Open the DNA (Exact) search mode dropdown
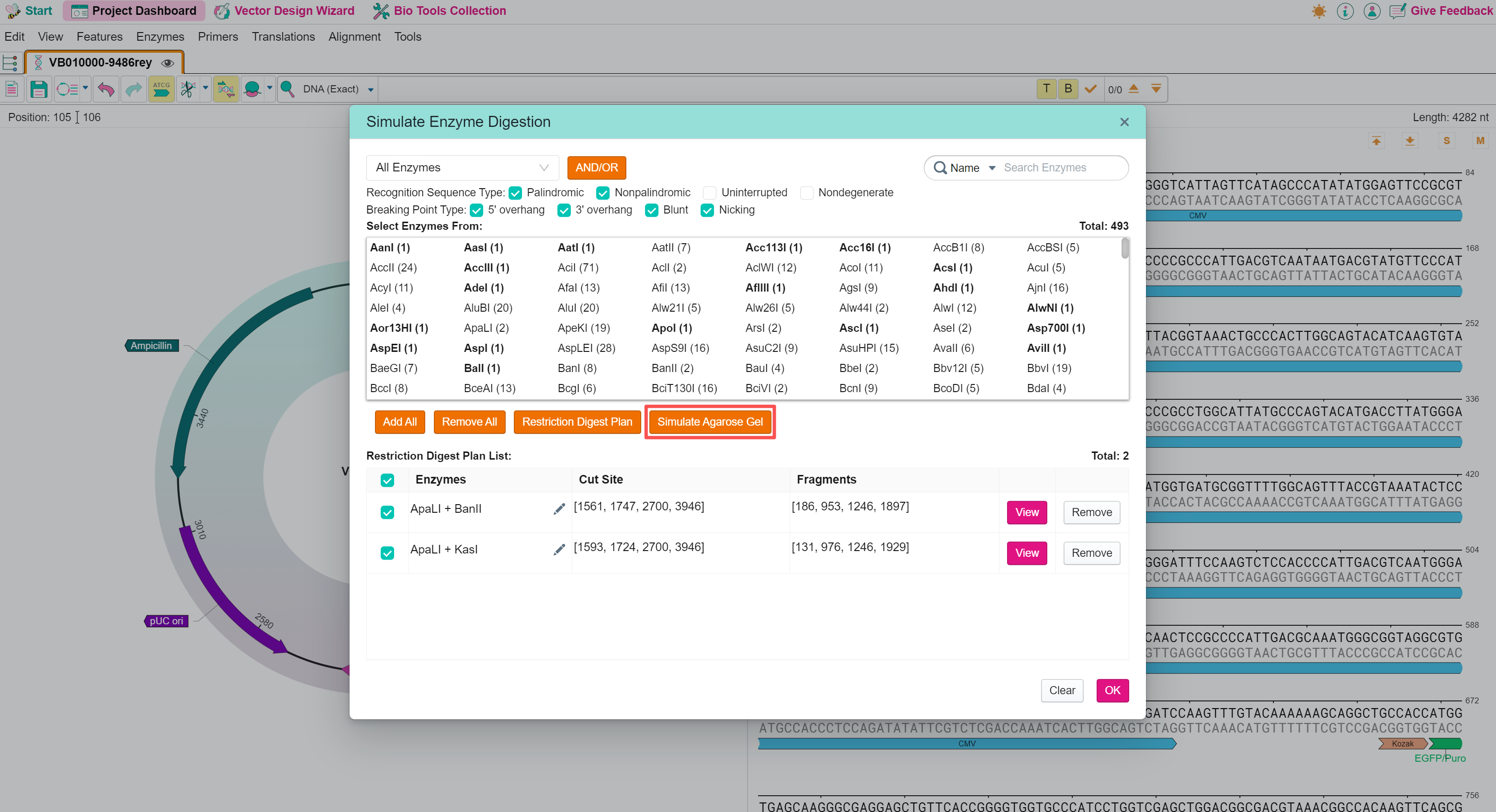The image size is (1496, 812). point(371,90)
